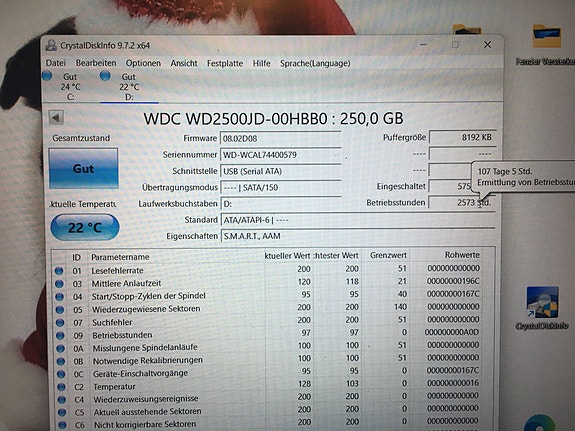The width and height of the screenshot is (575, 431).
Task: Click the Betriebsstunden value field
Action: point(462,202)
